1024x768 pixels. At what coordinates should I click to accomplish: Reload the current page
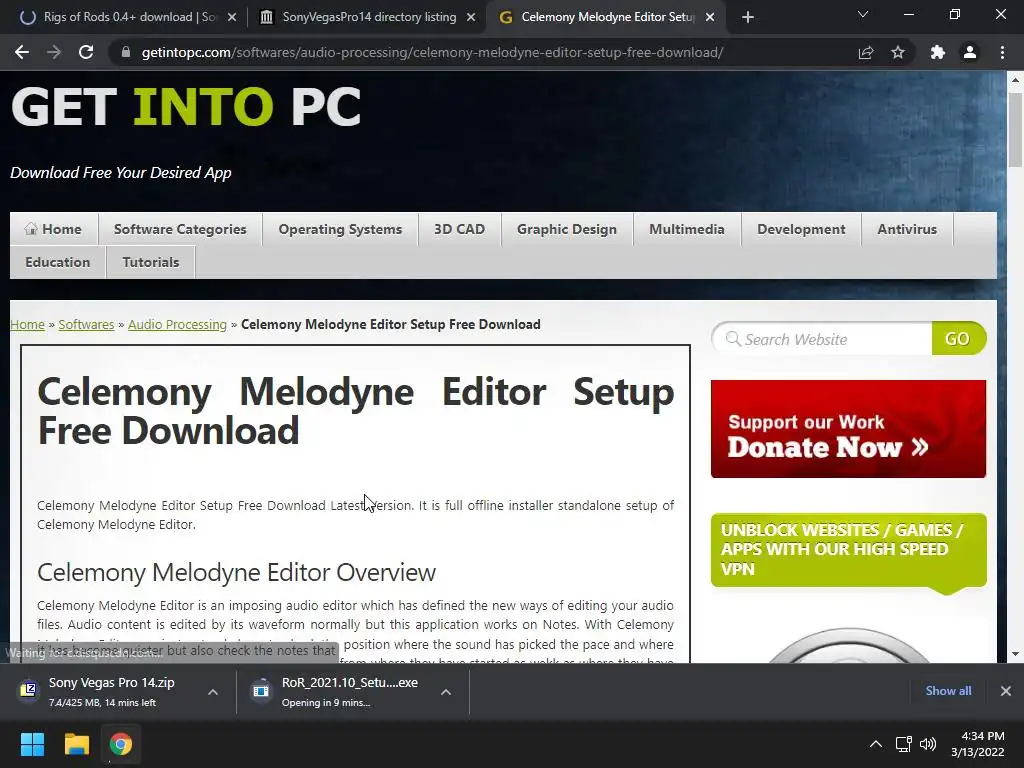click(x=86, y=52)
